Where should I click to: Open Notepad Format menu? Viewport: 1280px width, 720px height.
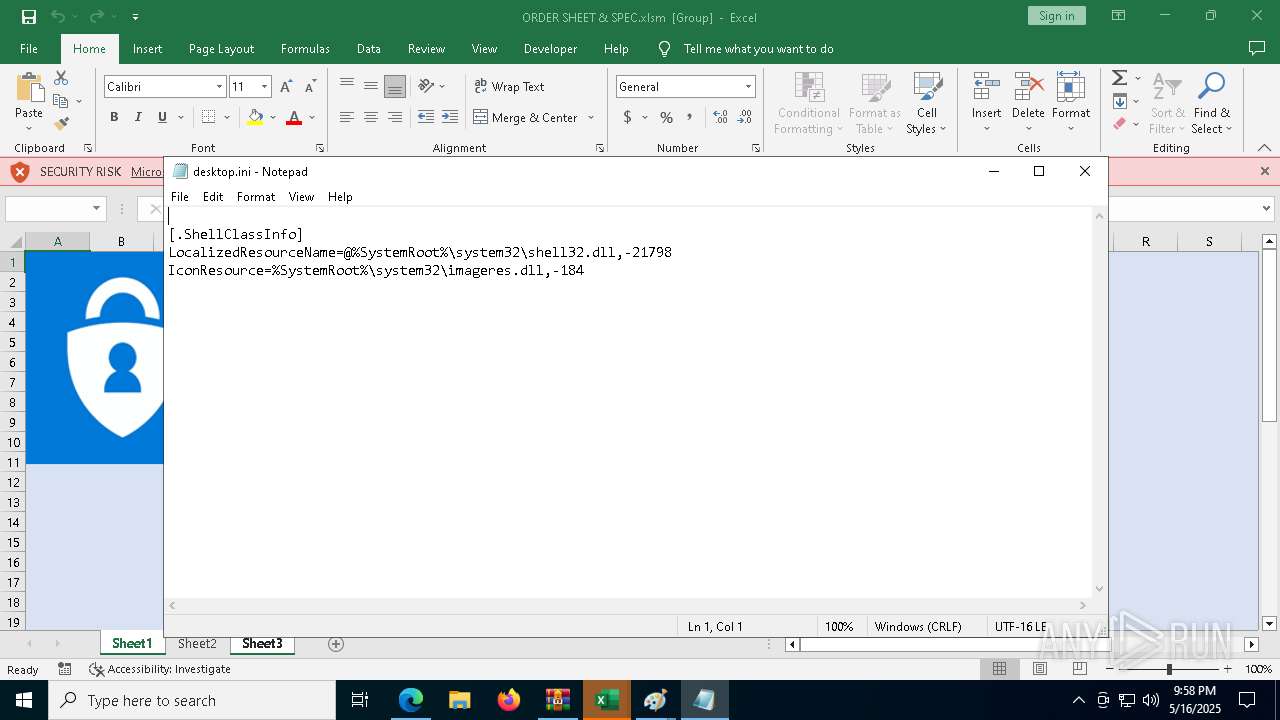(x=256, y=197)
